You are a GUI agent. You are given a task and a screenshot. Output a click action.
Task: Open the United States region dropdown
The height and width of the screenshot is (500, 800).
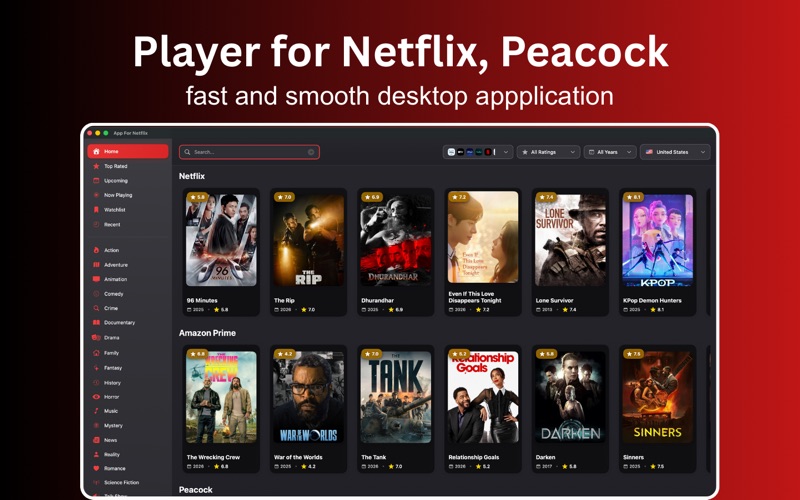point(675,152)
